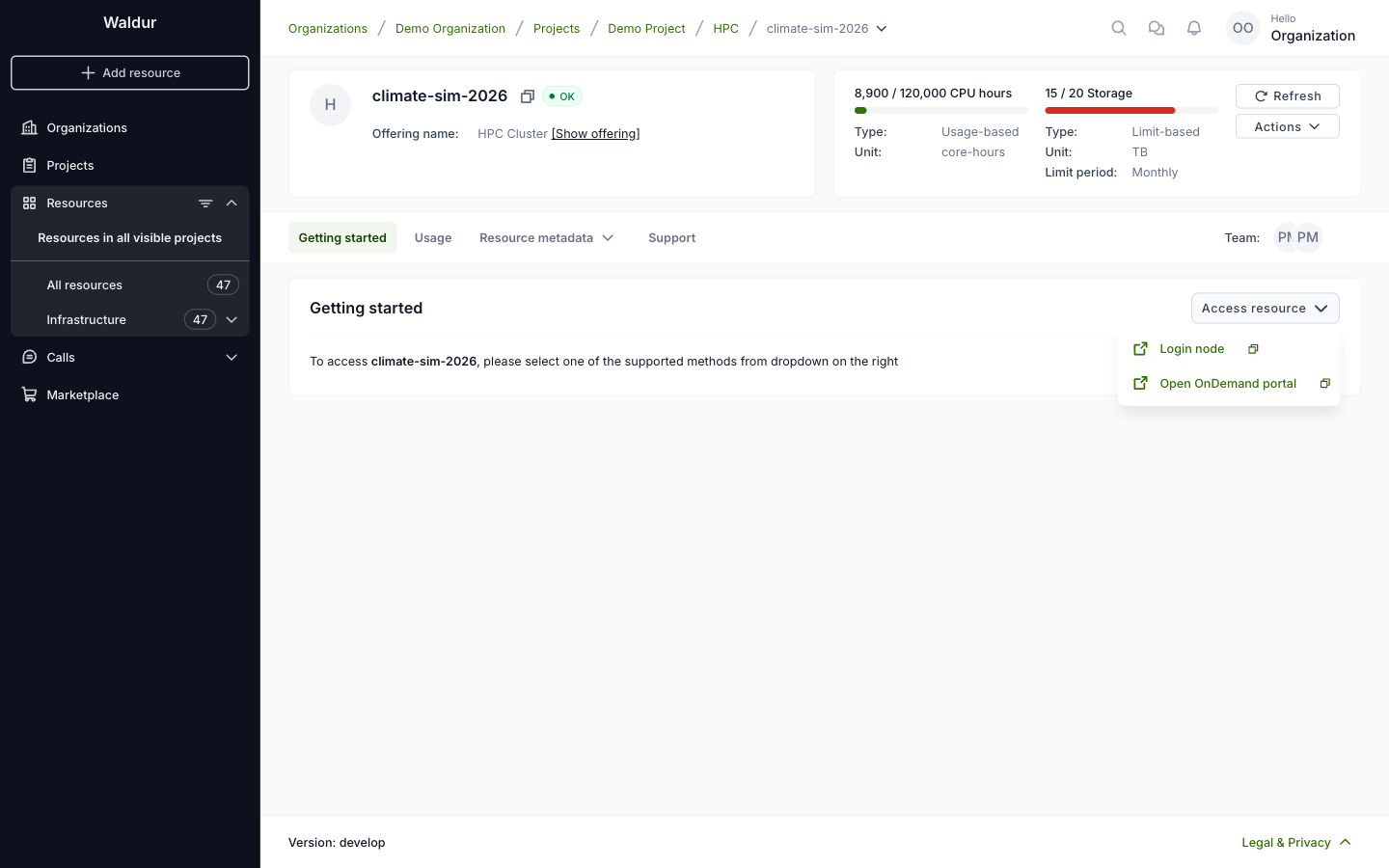Expand the Resource metadata tab menu

(x=547, y=238)
